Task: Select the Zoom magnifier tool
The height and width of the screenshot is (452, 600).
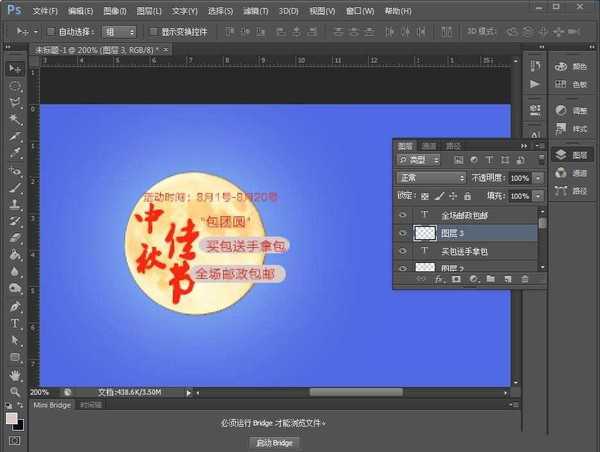Action: [15, 391]
